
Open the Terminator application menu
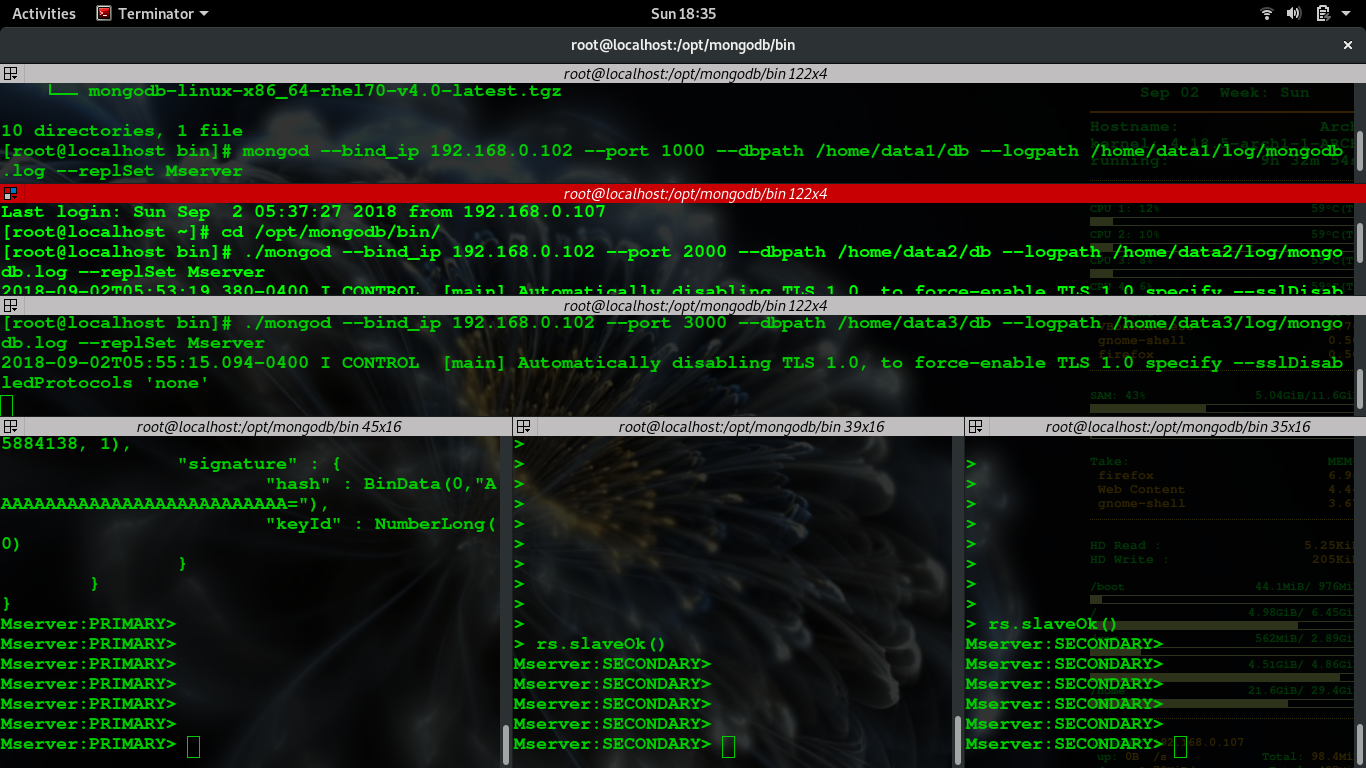tap(153, 14)
